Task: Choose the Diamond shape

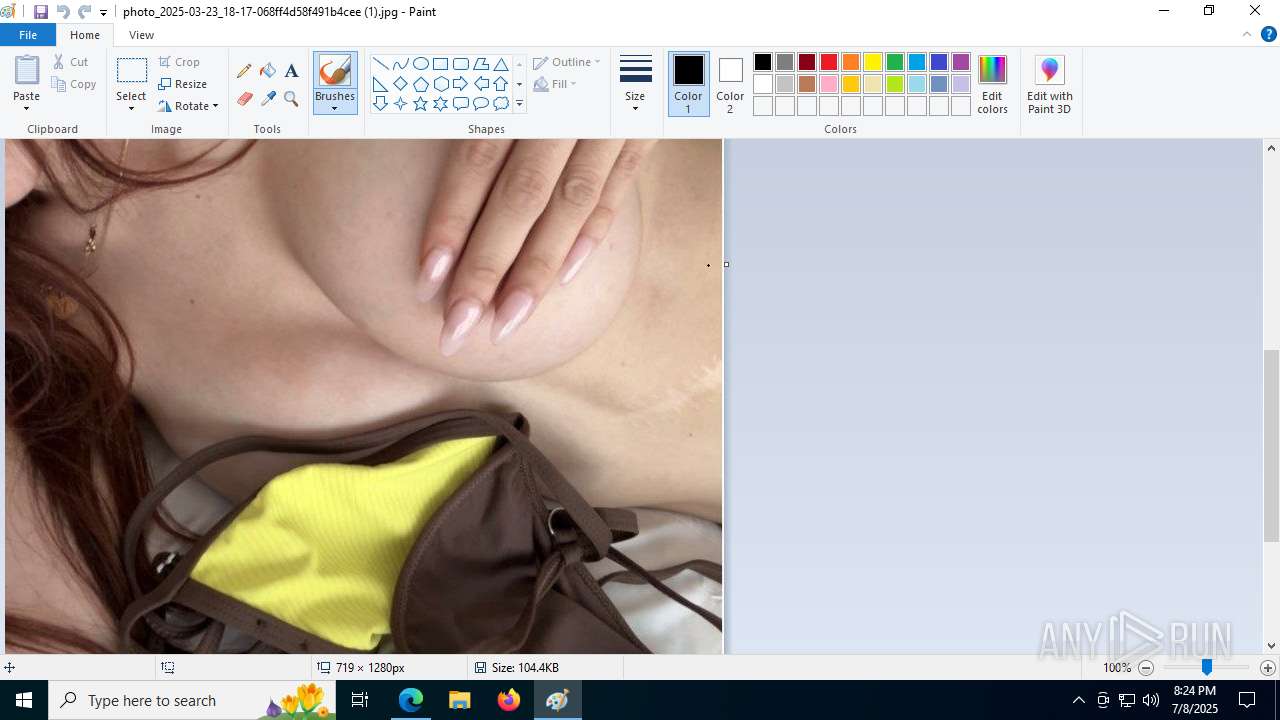Action: click(x=401, y=83)
